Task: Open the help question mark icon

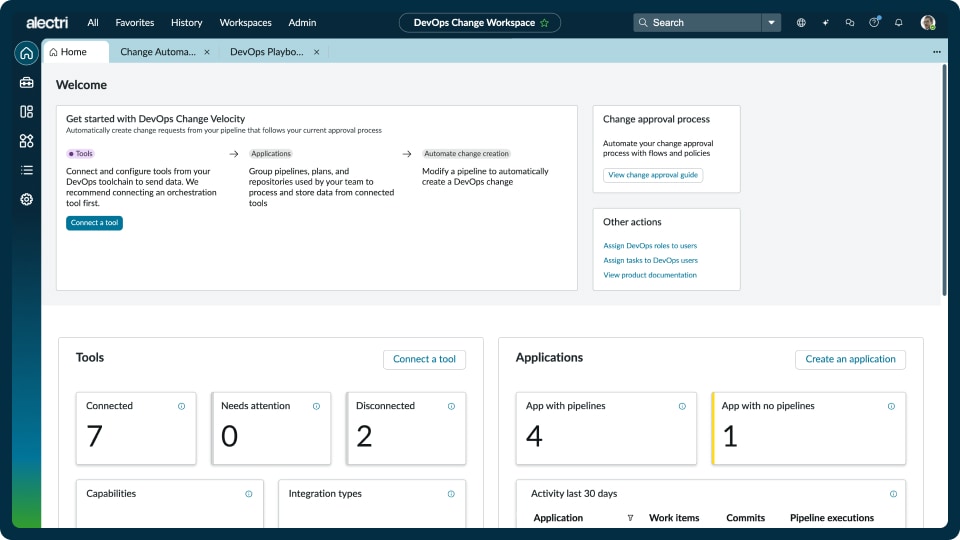Action: (x=874, y=23)
